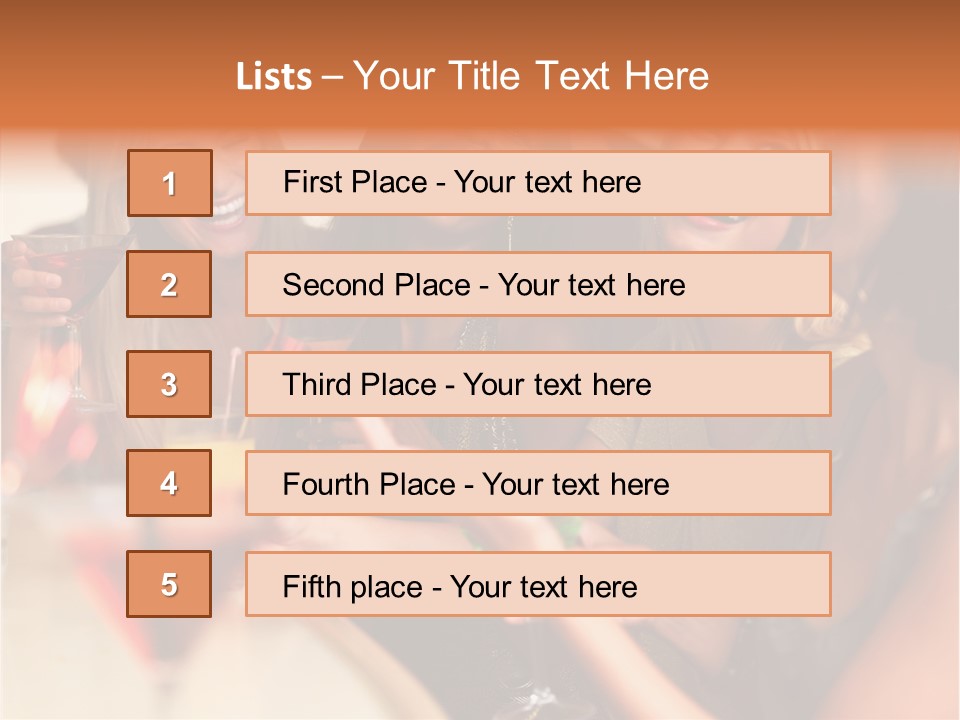Viewport: 960px width, 720px height.
Task: Select the 'Third Place - Your text here' bar
Action: coord(538,384)
